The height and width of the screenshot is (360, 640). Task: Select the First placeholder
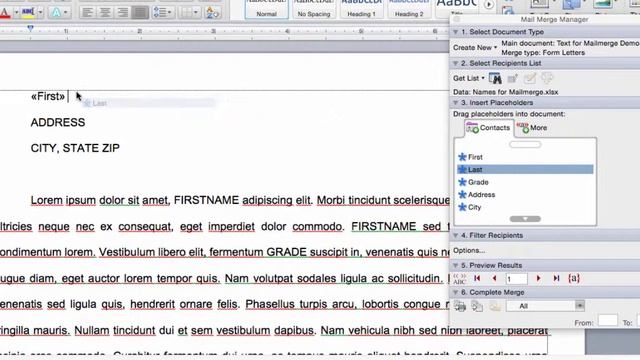click(x=525, y=157)
